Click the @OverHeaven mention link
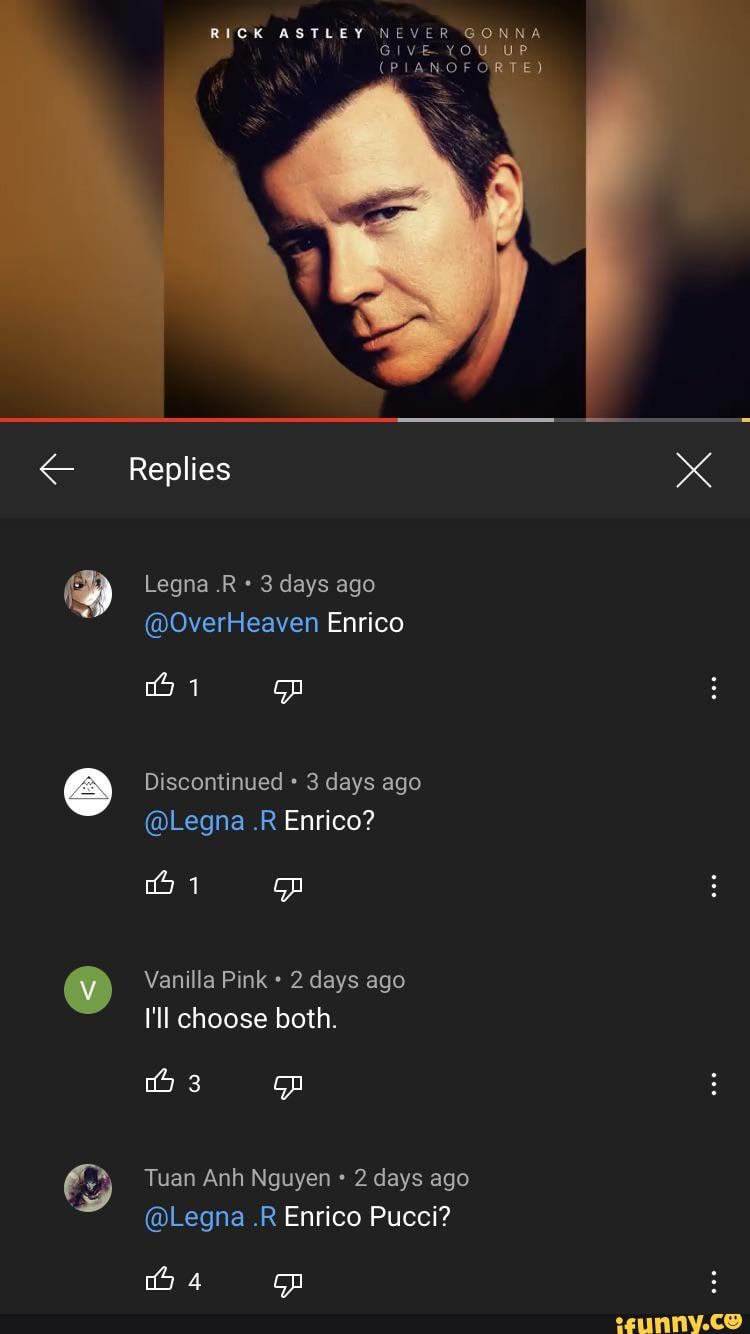Image resolution: width=750 pixels, height=1334 pixels. pyautogui.click(x=231, y=623)
